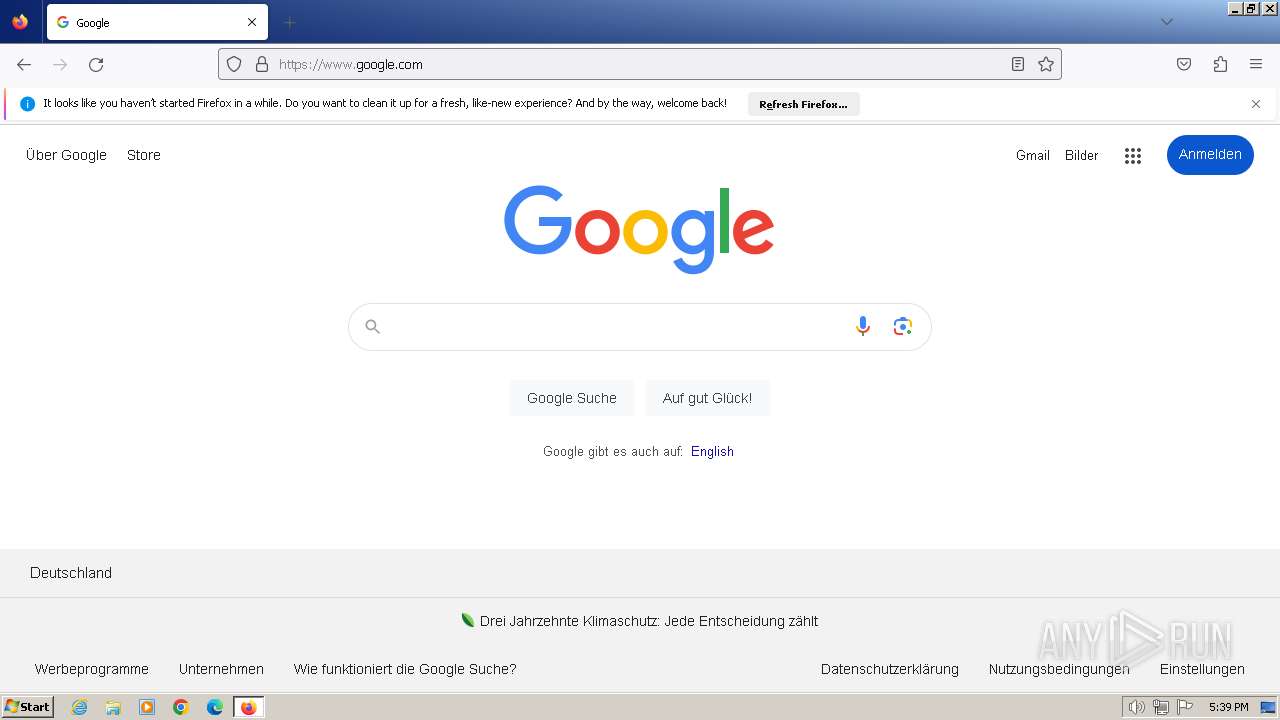Click the Google logo
The image size is (1280, 720).
click(639, 229)
